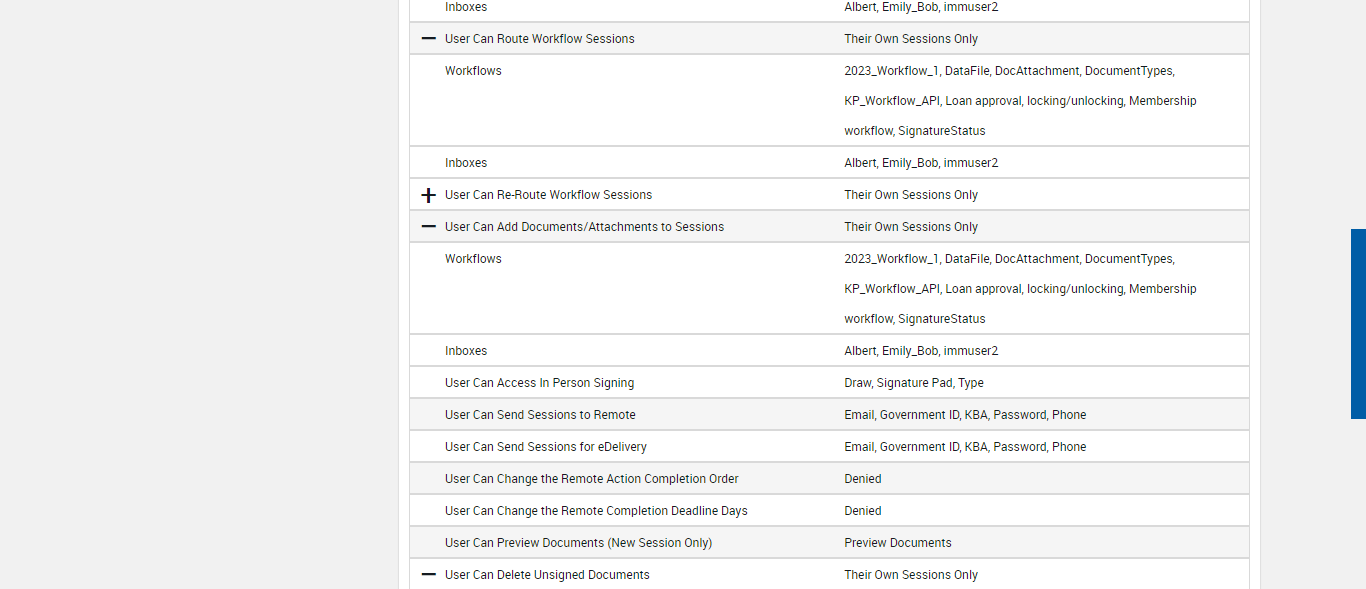Click Inboxes label above In Person Signing row

(x=466, y=351)
